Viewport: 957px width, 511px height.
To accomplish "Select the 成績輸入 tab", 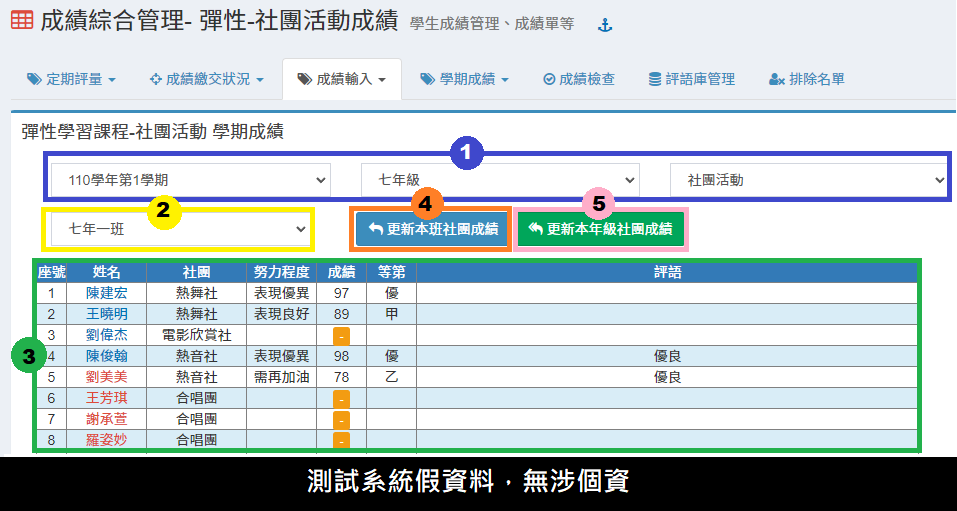I will 341,79.
